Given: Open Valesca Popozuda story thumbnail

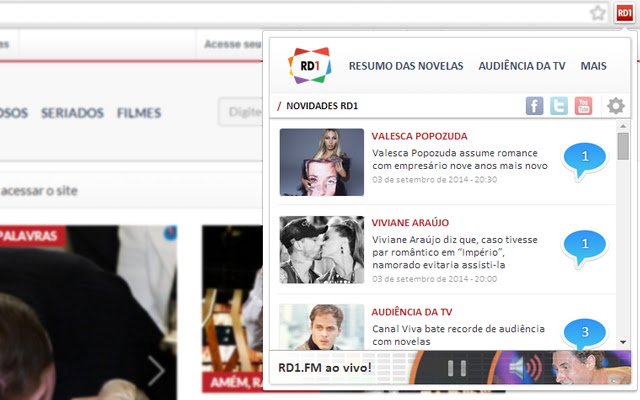Looking at the screenshot, I should coord(322,162).
